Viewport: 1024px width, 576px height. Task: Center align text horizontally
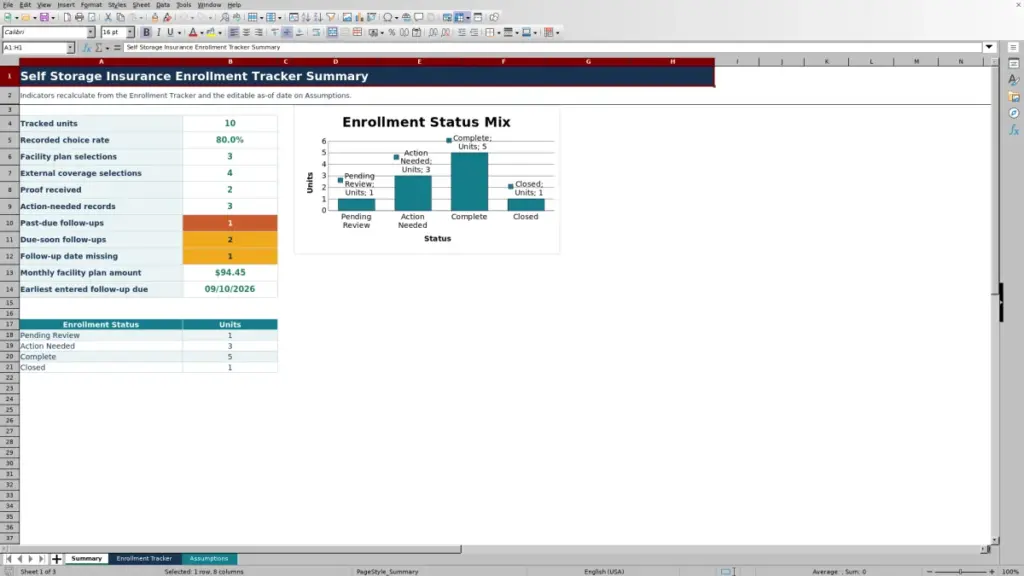pos(246,33)
